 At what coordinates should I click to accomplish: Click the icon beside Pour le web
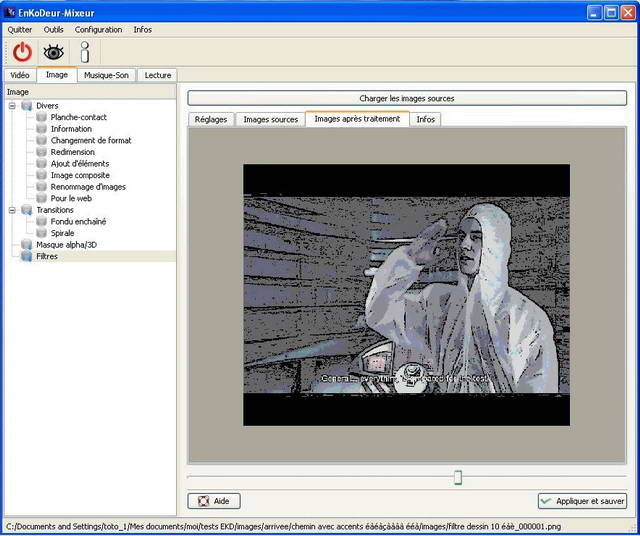[x=41, y=198]
